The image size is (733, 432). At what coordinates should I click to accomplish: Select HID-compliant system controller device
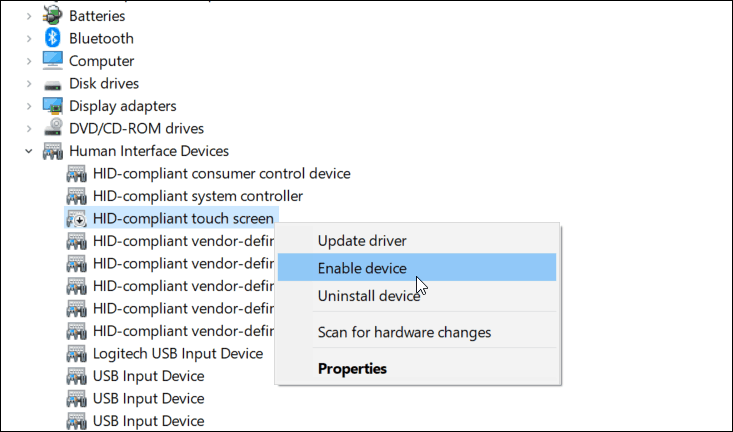[198, 196]
